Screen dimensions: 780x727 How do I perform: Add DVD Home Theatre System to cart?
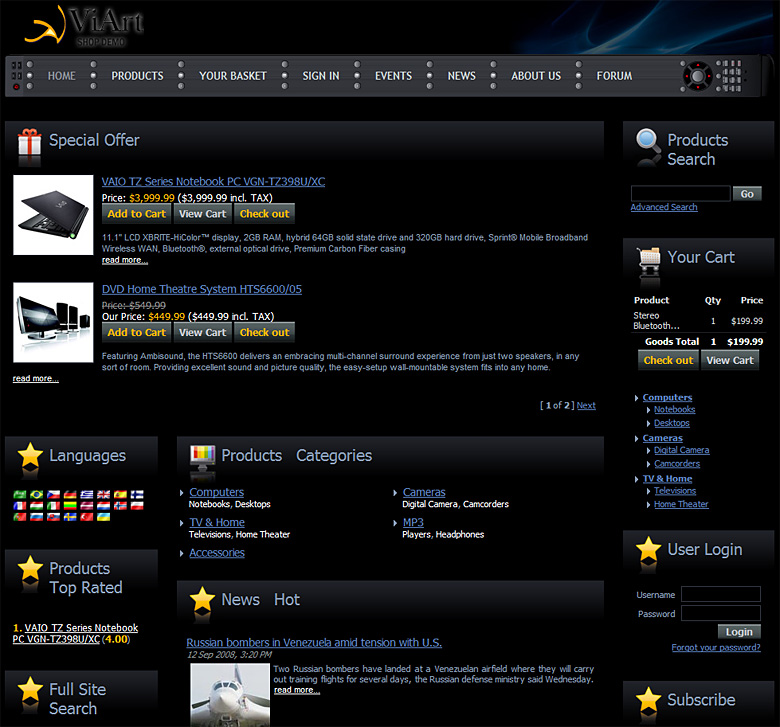tap(136, 332)
